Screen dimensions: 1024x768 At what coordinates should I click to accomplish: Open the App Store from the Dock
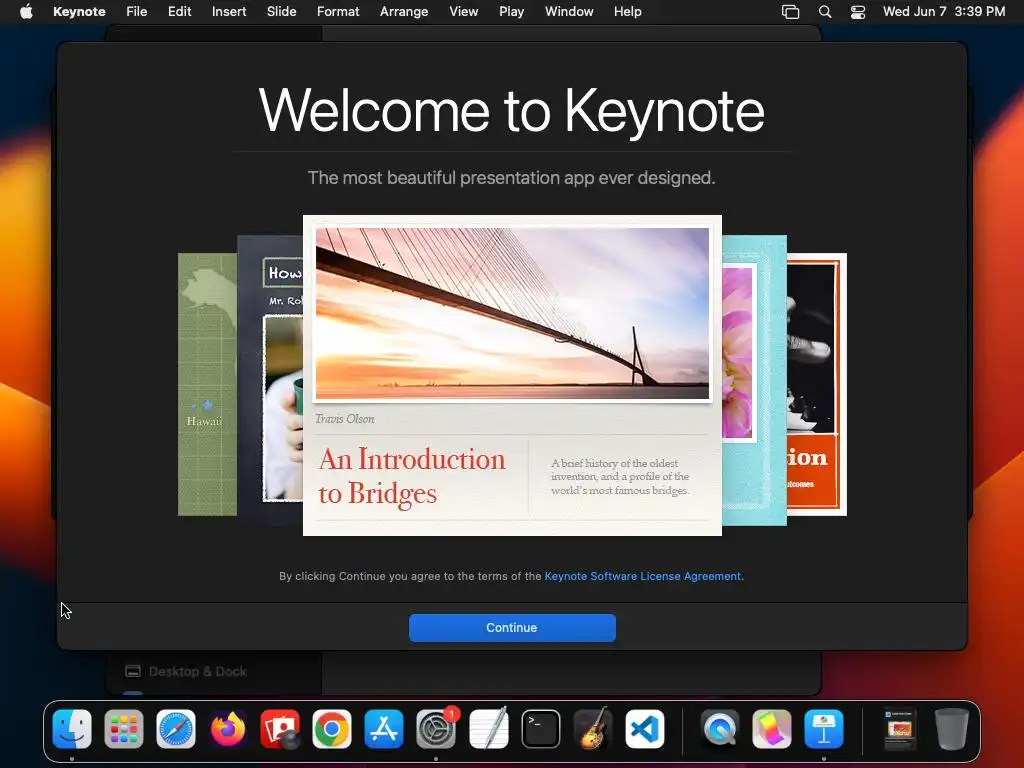pos(384,729)
